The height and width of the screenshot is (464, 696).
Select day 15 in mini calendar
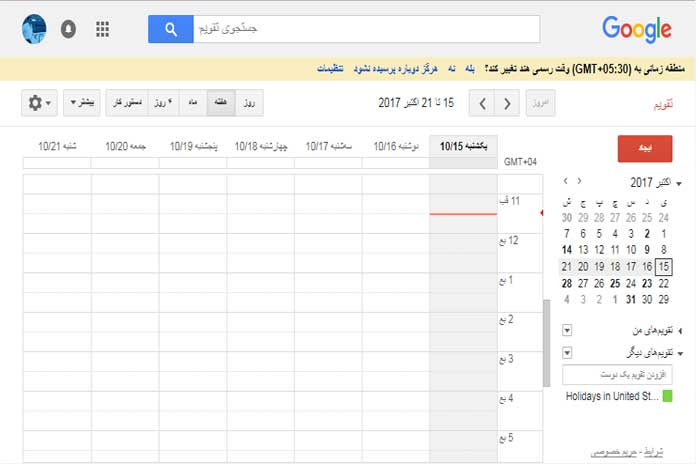click(663, 267)
